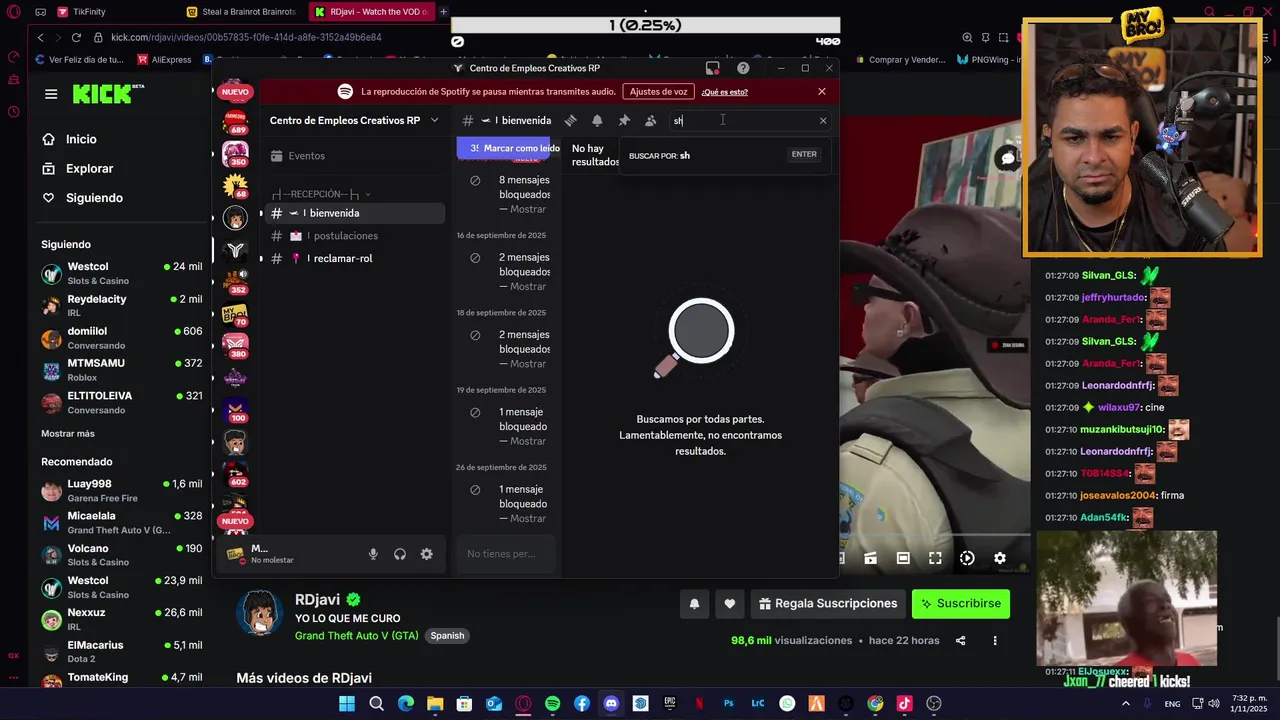Toggle Discord microphone mute
The image size is (1280, 720).
click(373, 554)
